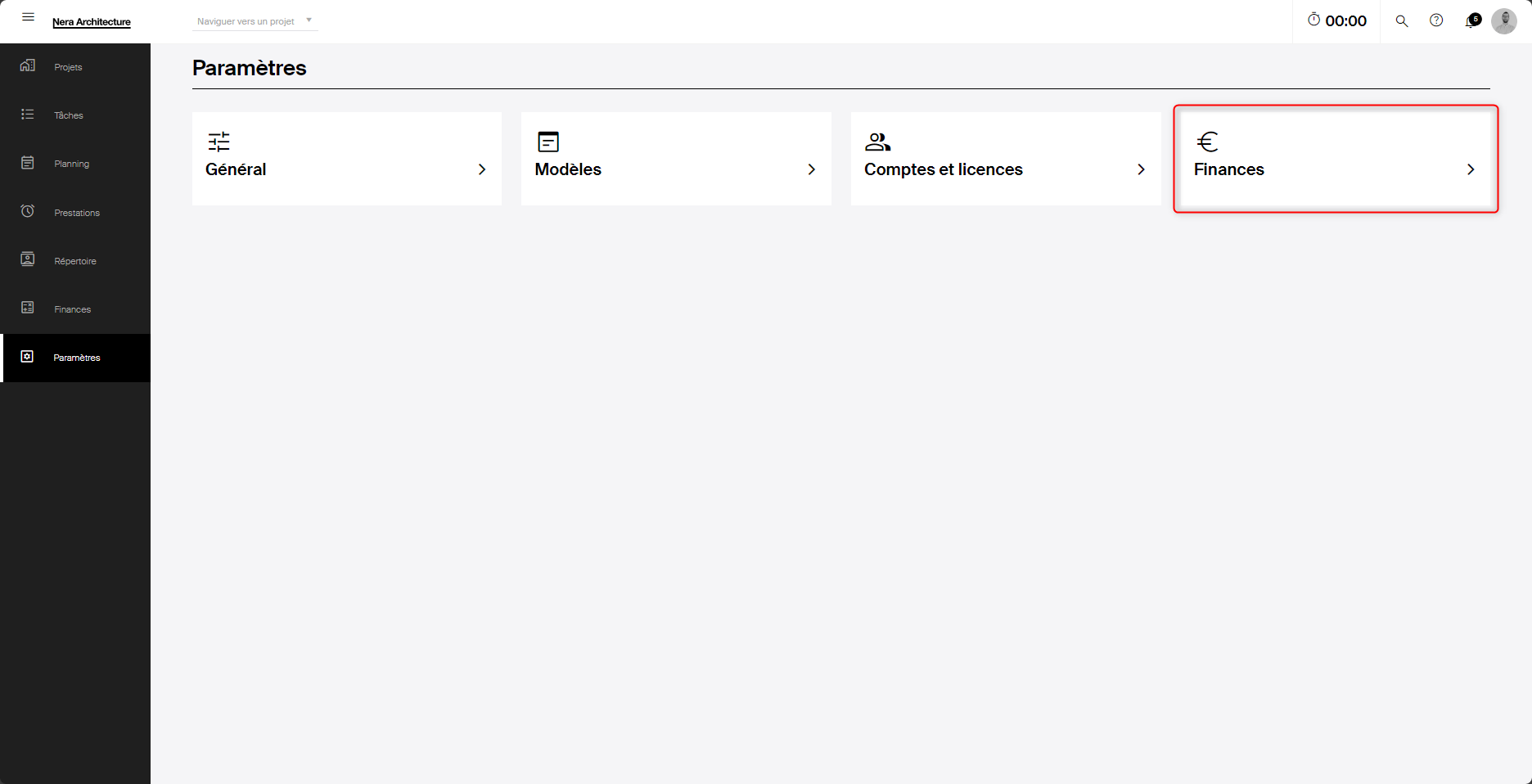Image resolution: width=1532 pixels, height=784 pixels.
Task: Open Répertoire in sidebar
Action: 75,261
